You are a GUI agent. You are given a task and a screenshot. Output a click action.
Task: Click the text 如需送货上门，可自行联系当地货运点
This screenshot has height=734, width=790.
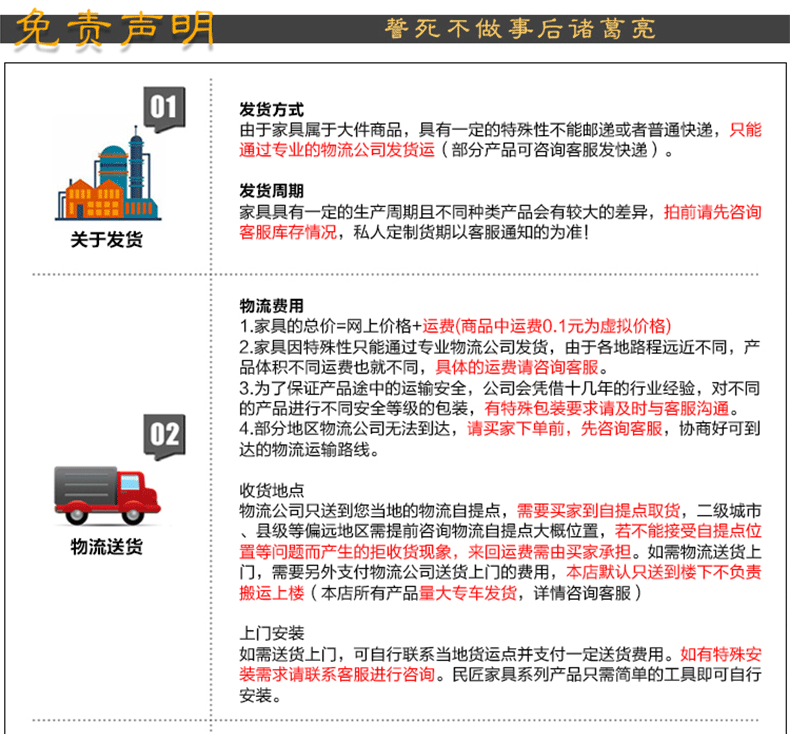tap(378, 654)
